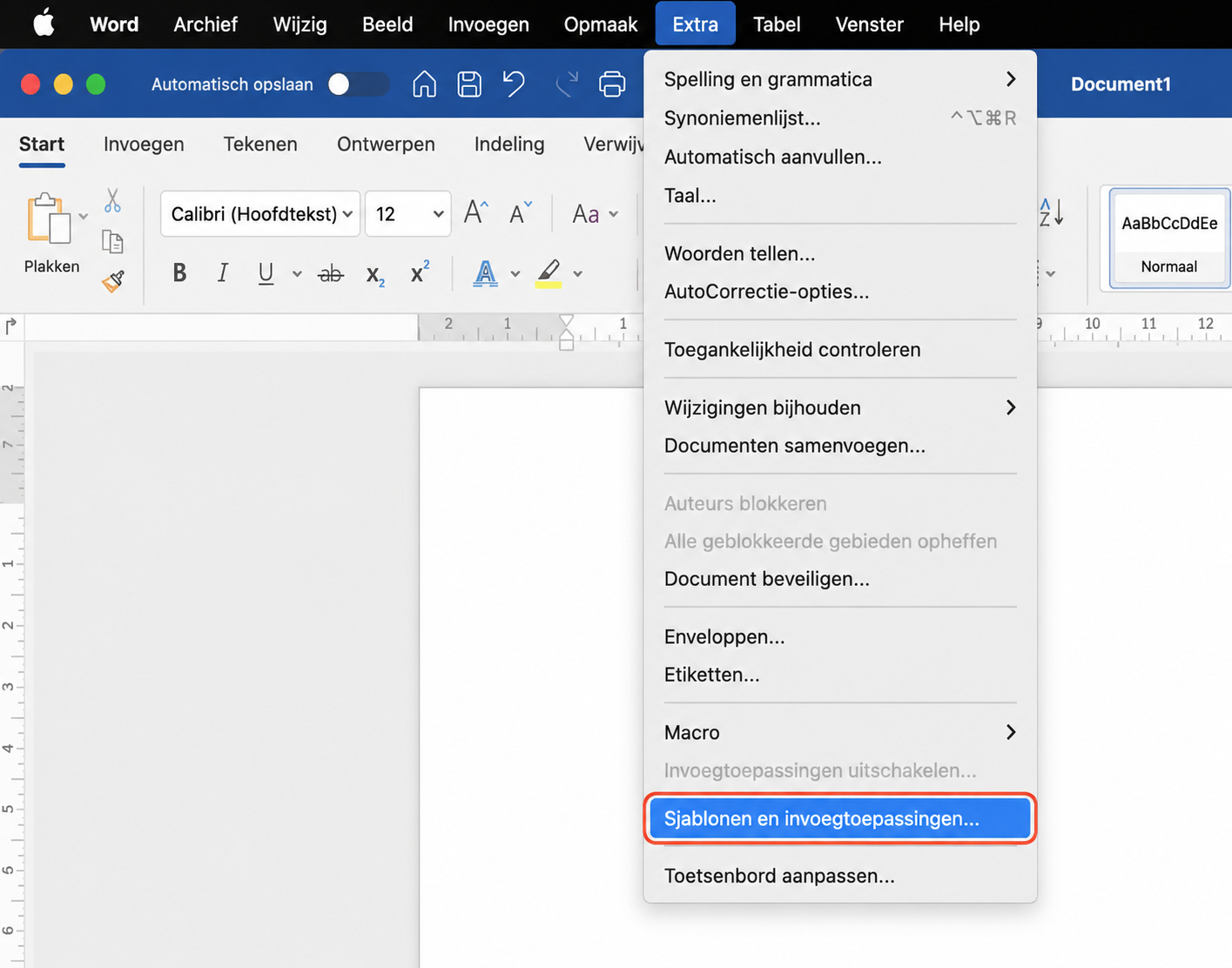Choose Sjablonen en invoegtoepassingen...
Image resolution: width=1232 pixels, height=968 pixels.
[x=840, y=818]
